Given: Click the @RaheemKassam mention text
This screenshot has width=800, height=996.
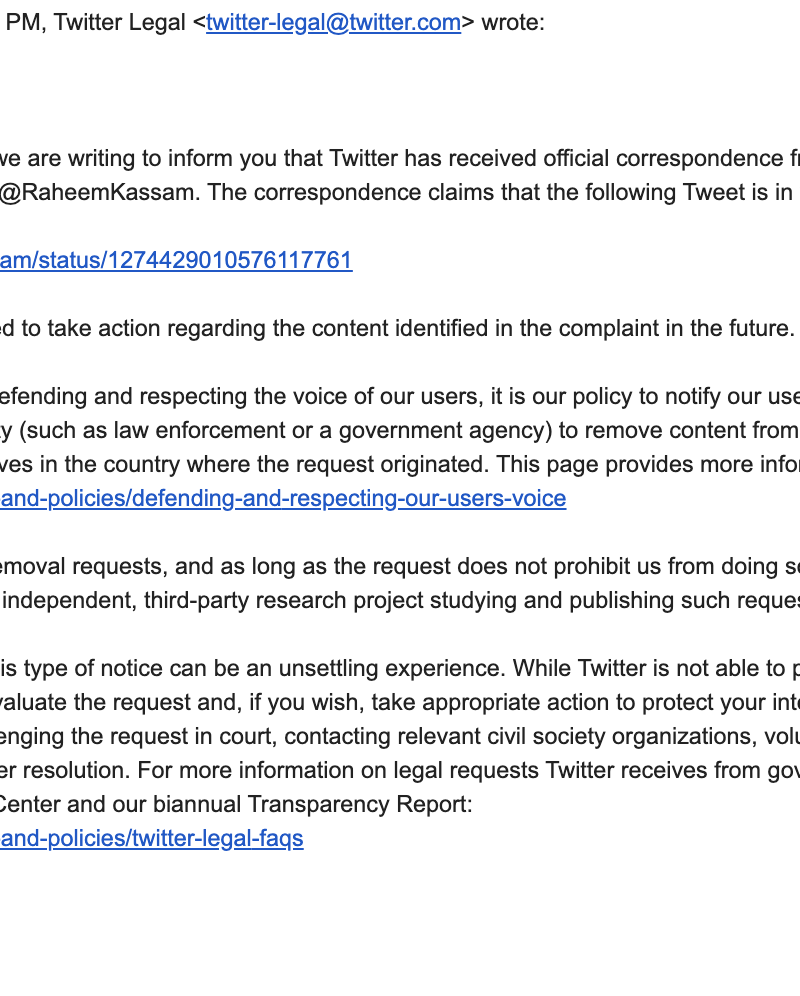Looking at the screenshot, I should click(x=81, y=192).
